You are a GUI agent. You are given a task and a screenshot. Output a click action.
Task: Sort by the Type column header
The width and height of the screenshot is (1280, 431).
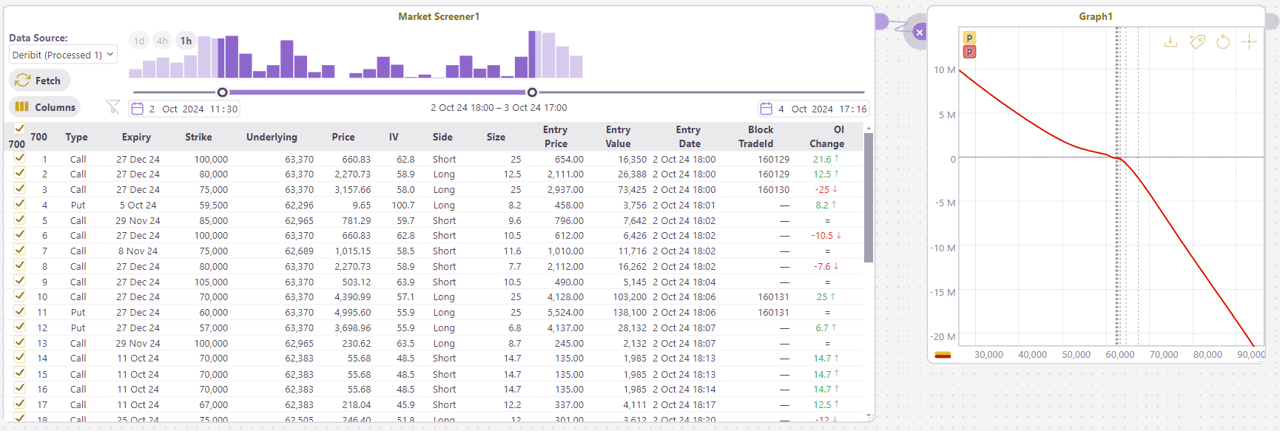coord(77,137)
